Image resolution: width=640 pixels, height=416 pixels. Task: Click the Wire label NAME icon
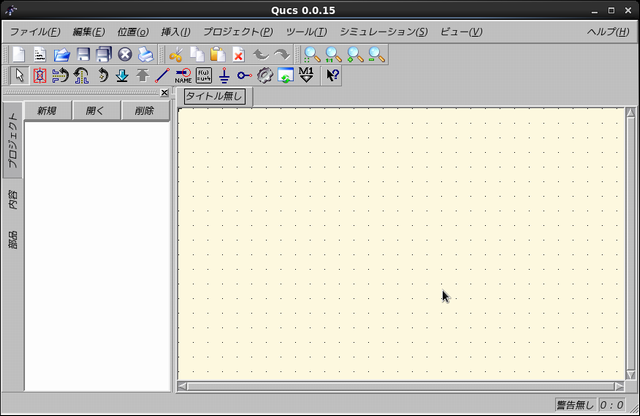183,75
